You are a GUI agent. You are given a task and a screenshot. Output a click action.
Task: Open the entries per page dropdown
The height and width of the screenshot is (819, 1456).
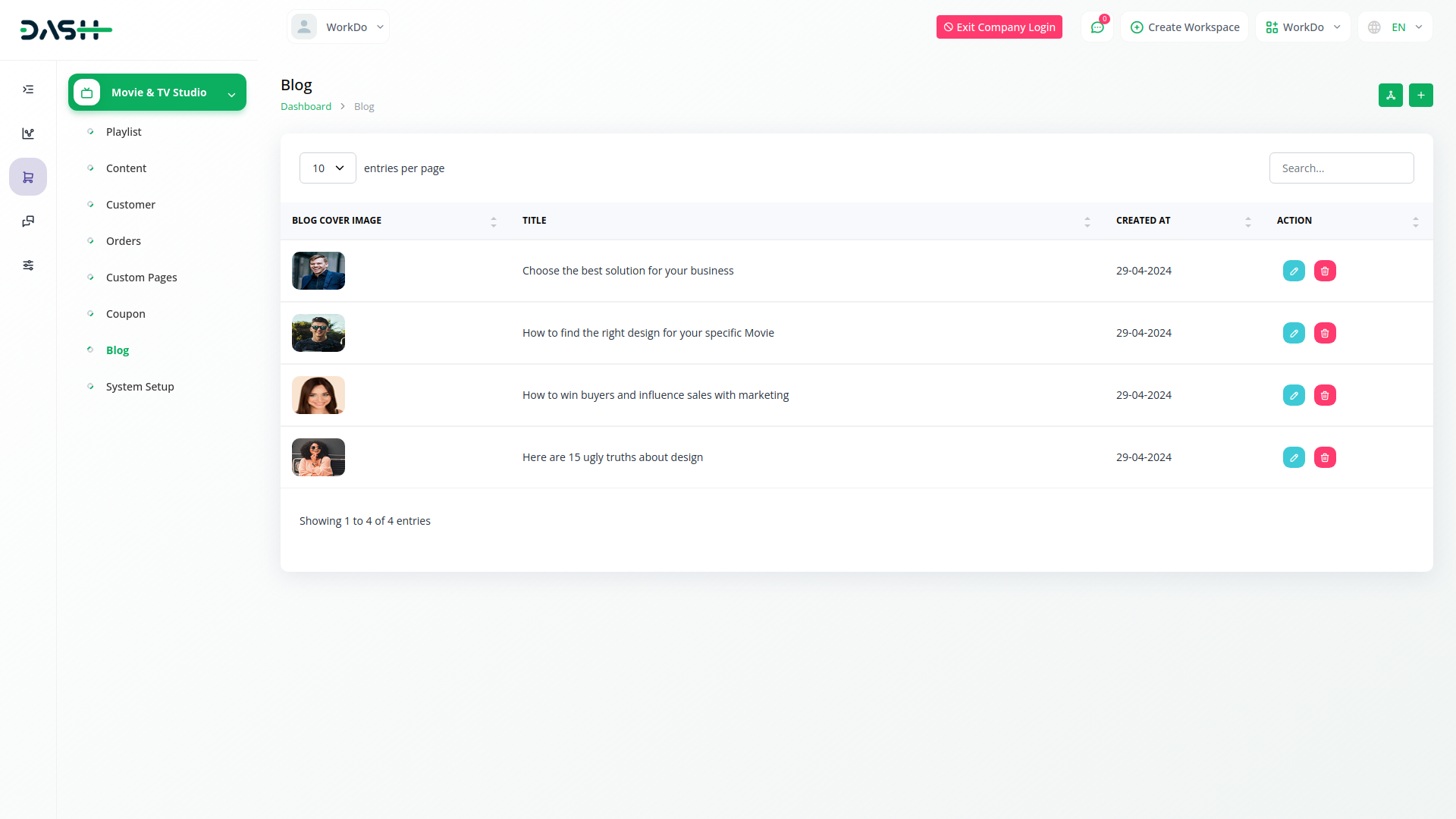click(x=328, y=168)
